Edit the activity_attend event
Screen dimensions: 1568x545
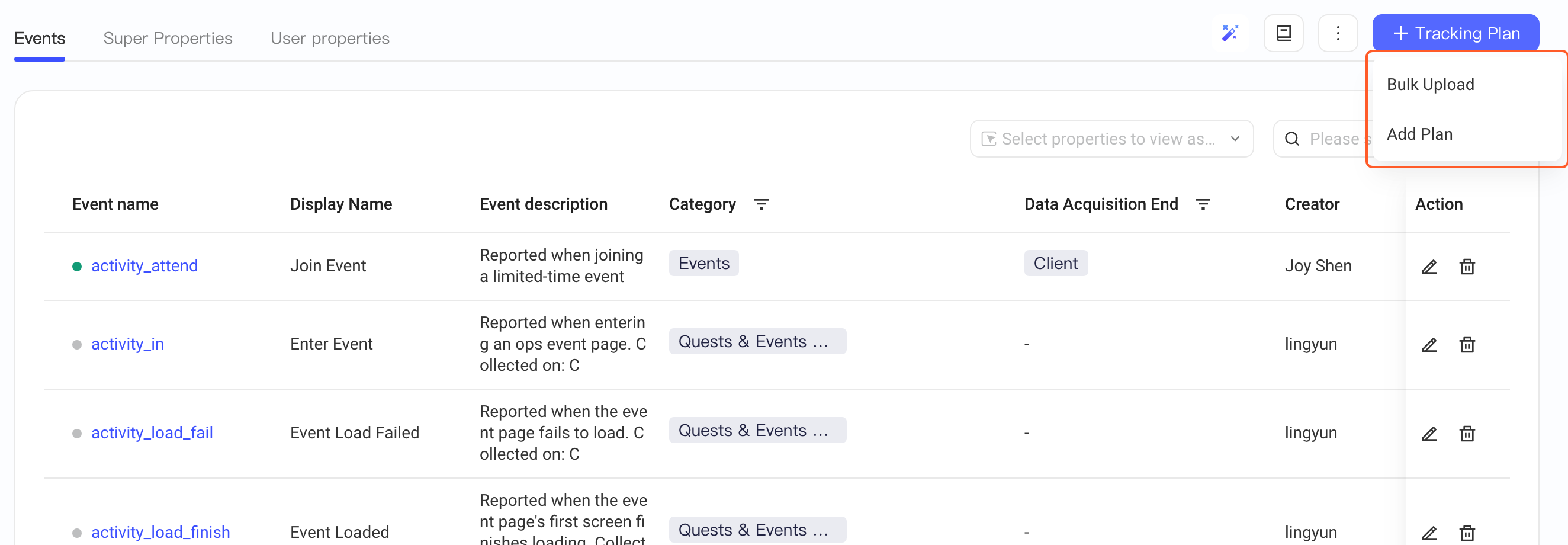[x=1429, y=267]
